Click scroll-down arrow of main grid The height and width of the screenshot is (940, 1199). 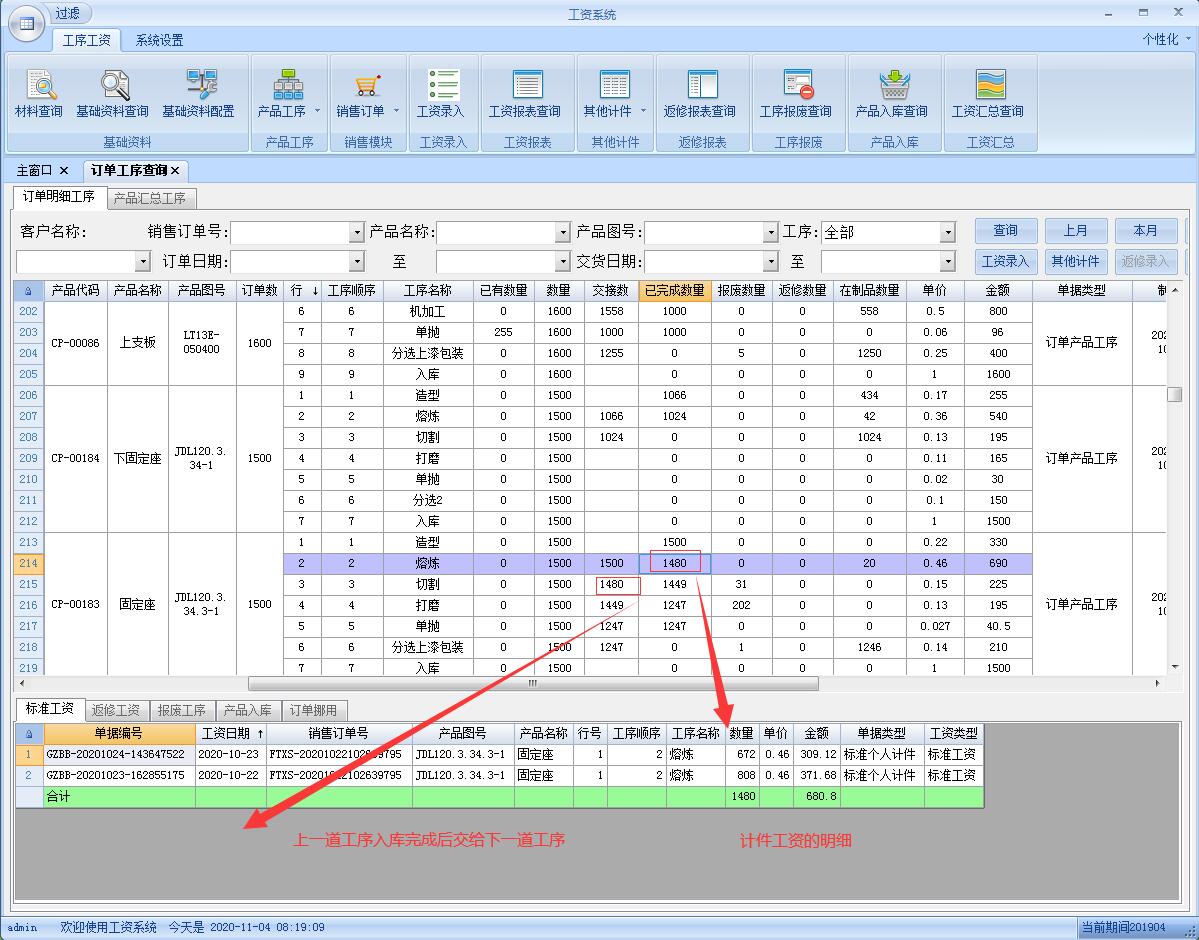click(x=1175, y=668)
